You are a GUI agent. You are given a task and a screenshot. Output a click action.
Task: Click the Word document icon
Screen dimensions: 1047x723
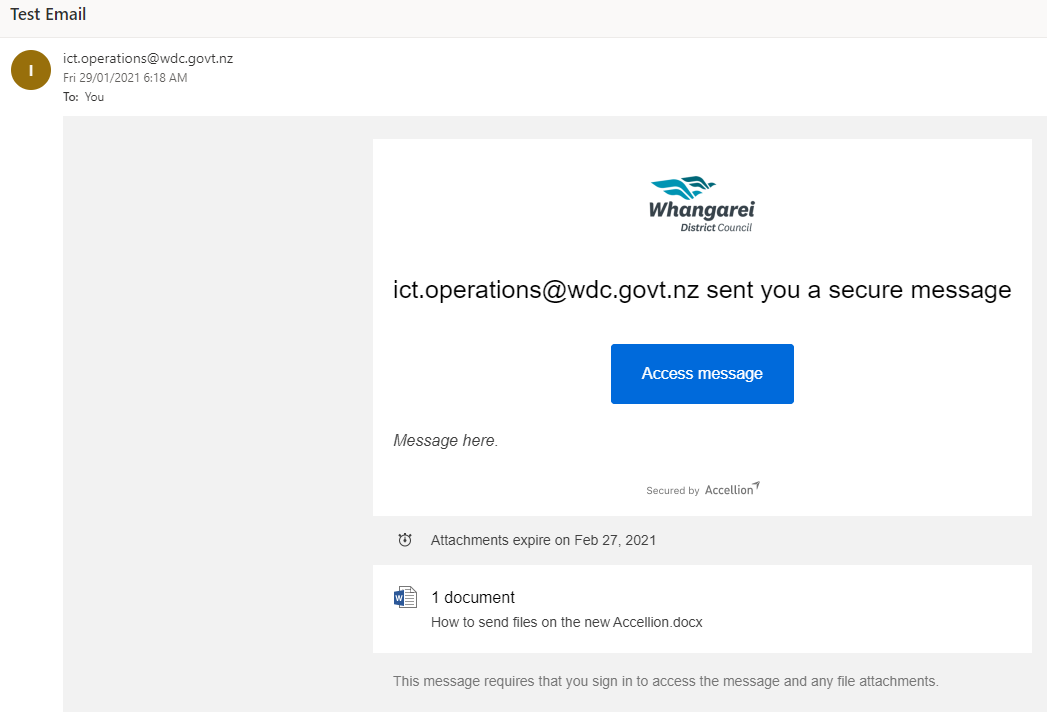tap(405, 598)
